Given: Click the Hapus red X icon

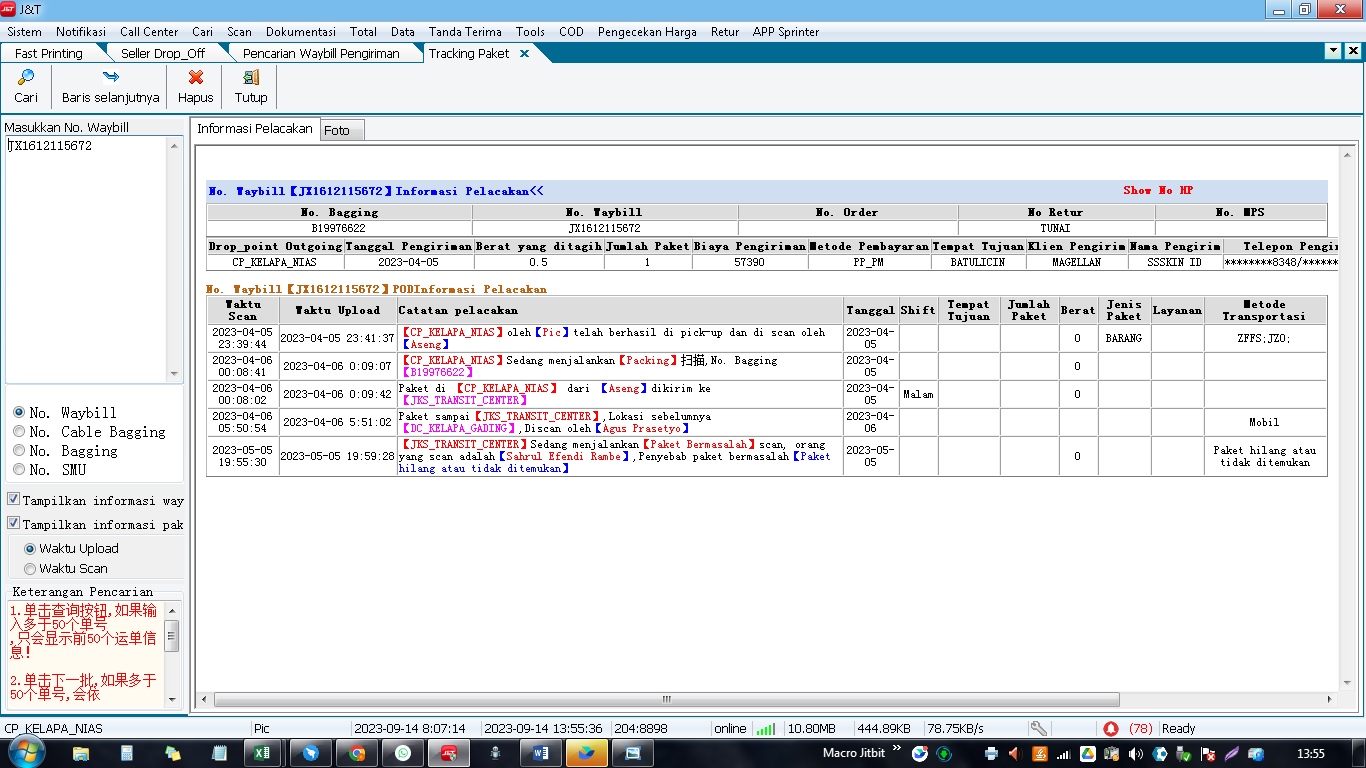Looking at the screenshot, I should click(196, 77).
